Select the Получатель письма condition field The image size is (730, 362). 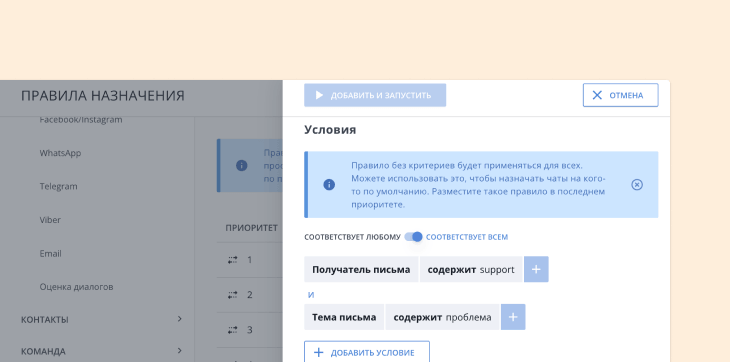click(x=361, y=269)
